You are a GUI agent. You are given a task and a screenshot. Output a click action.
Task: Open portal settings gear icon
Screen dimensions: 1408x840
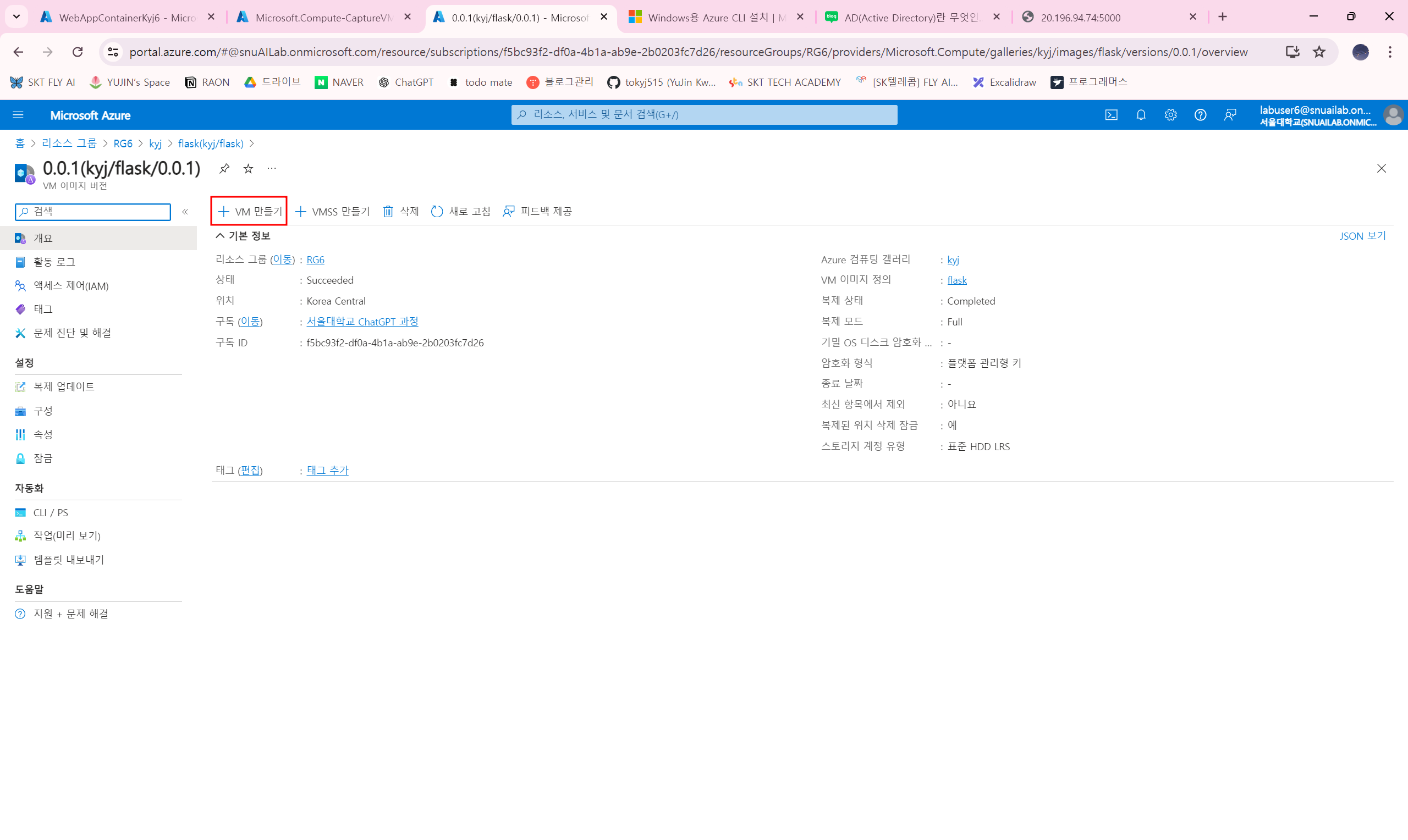click(x=1170, y=115)
